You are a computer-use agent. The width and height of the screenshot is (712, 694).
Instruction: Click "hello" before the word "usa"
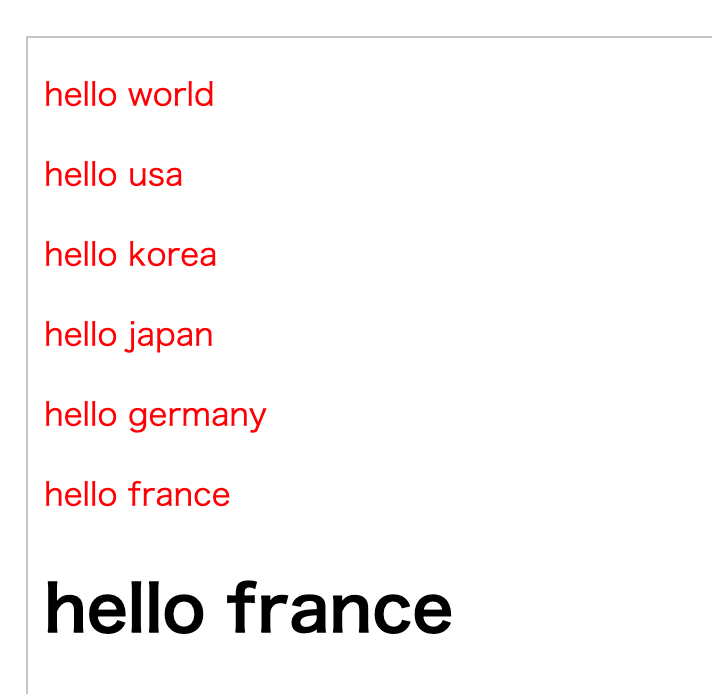81,174
